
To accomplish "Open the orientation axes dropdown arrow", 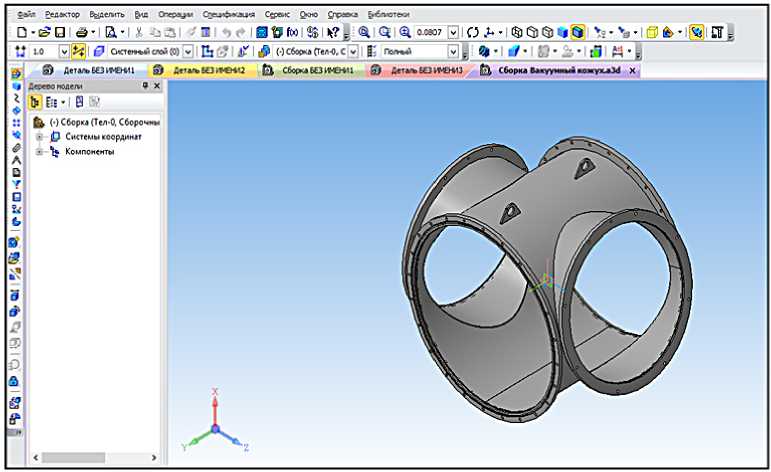I will pyautogui.click(x=501, y=32).
